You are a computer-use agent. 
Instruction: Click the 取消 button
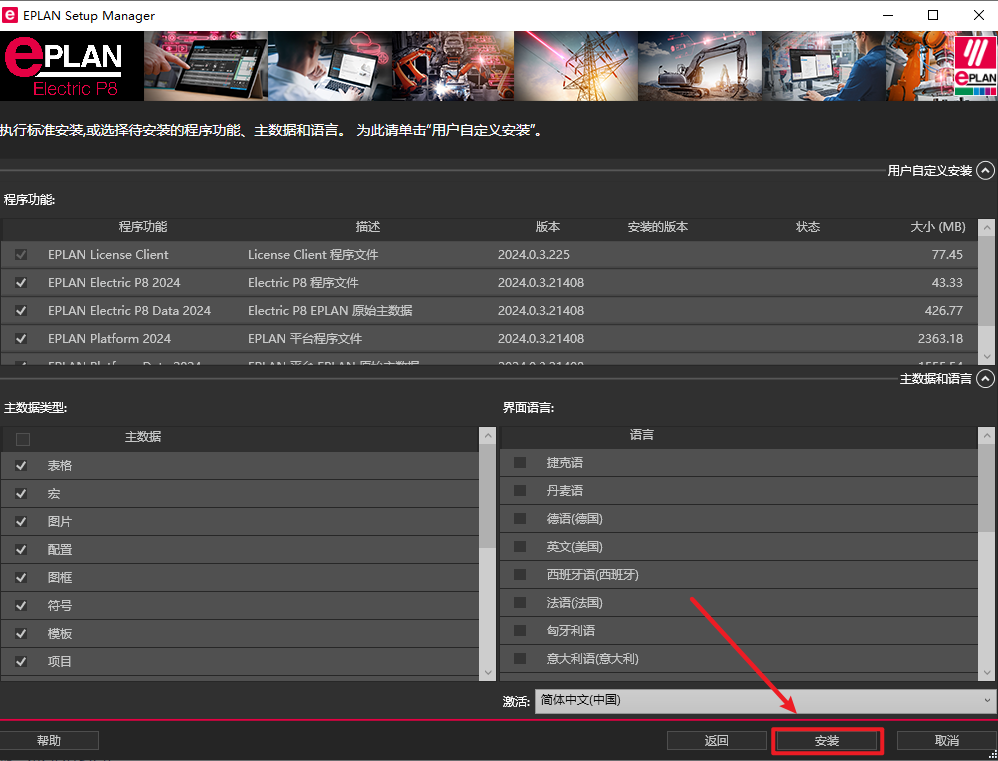(946, 741)
